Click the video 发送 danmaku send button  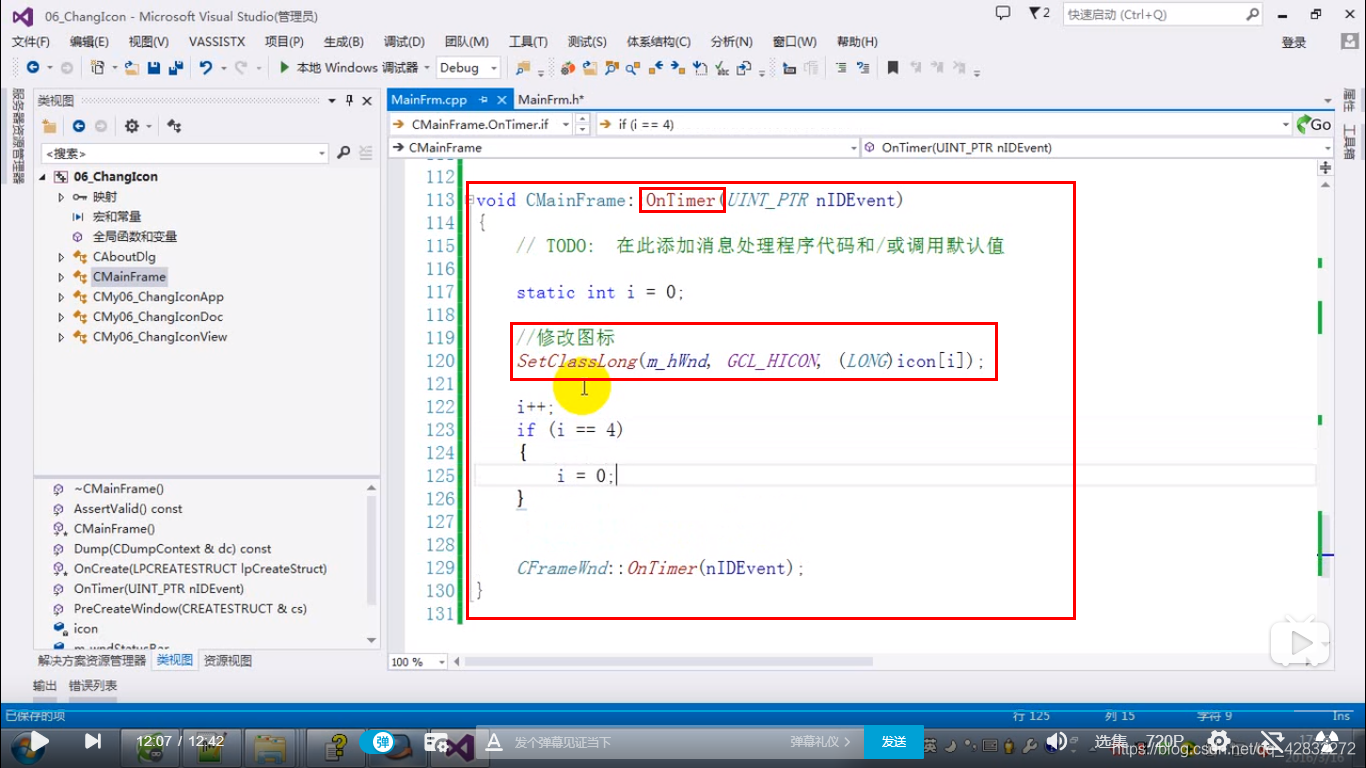893,742
